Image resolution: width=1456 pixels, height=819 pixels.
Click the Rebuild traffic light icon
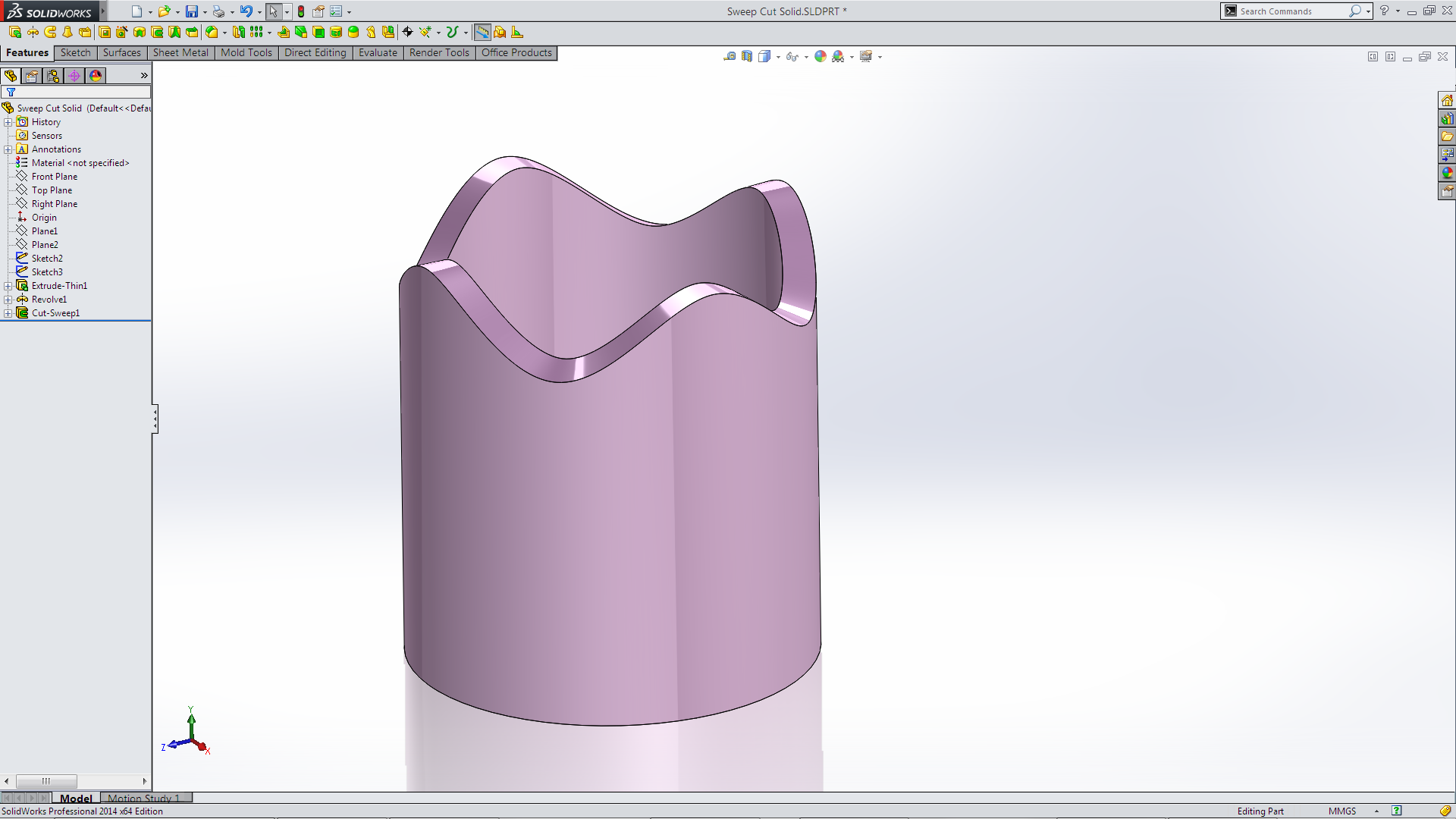tap(301, 11)
